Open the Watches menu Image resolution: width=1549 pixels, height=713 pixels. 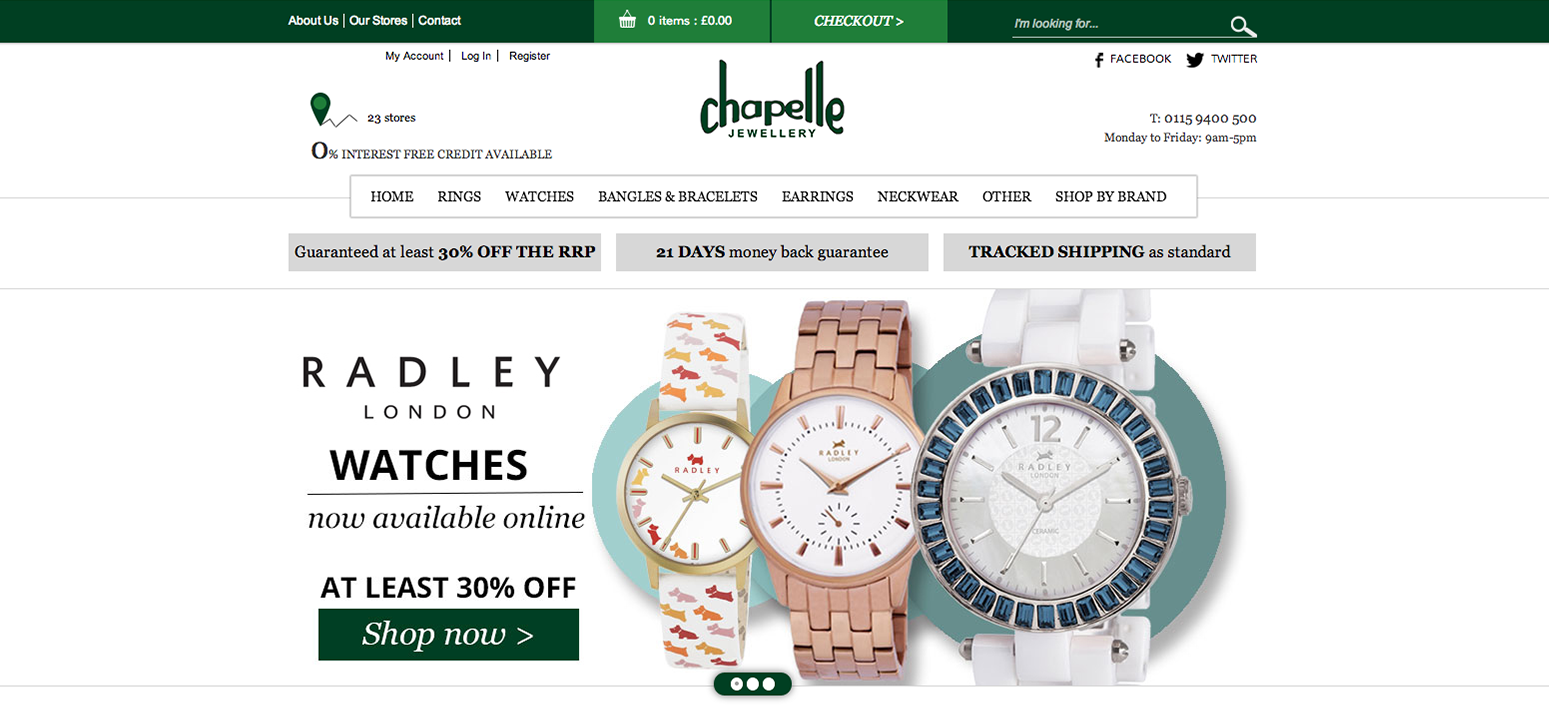[x=539, y=197]
